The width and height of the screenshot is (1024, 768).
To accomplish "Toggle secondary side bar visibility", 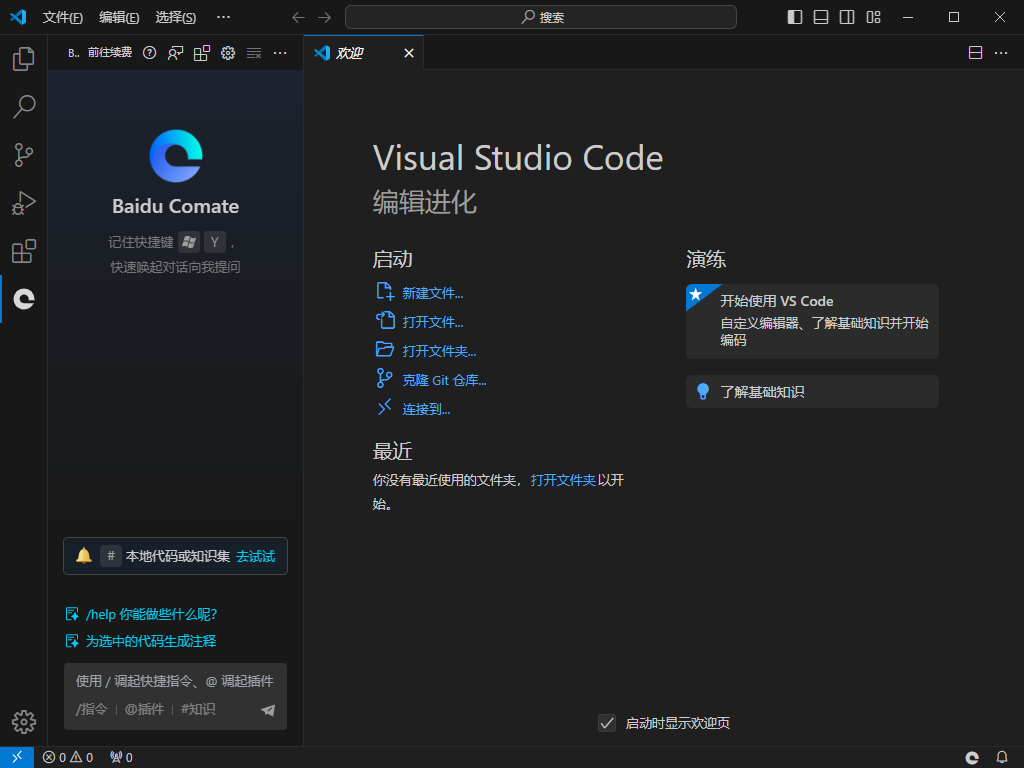I will (847, 17).
